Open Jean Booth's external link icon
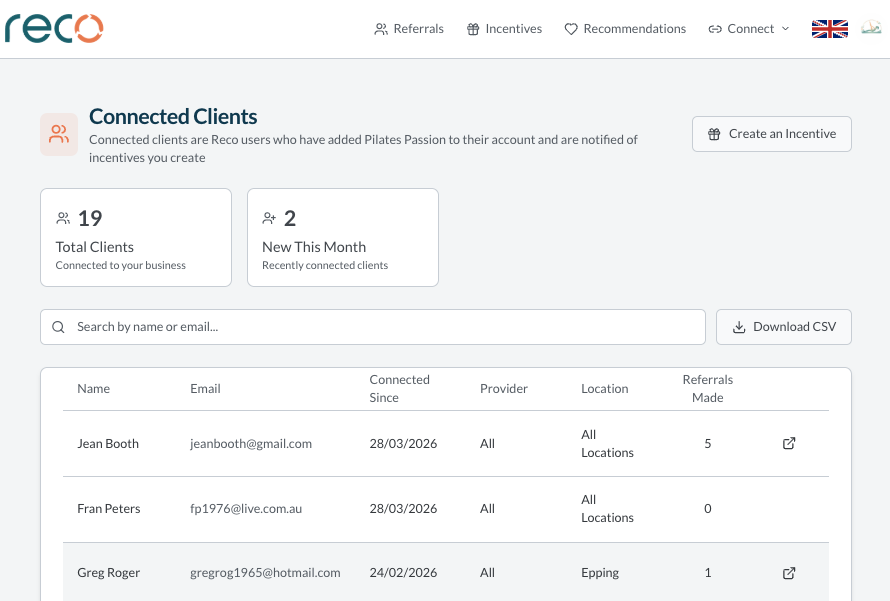Viewport: 890px width, 601px height. point(789,443)
